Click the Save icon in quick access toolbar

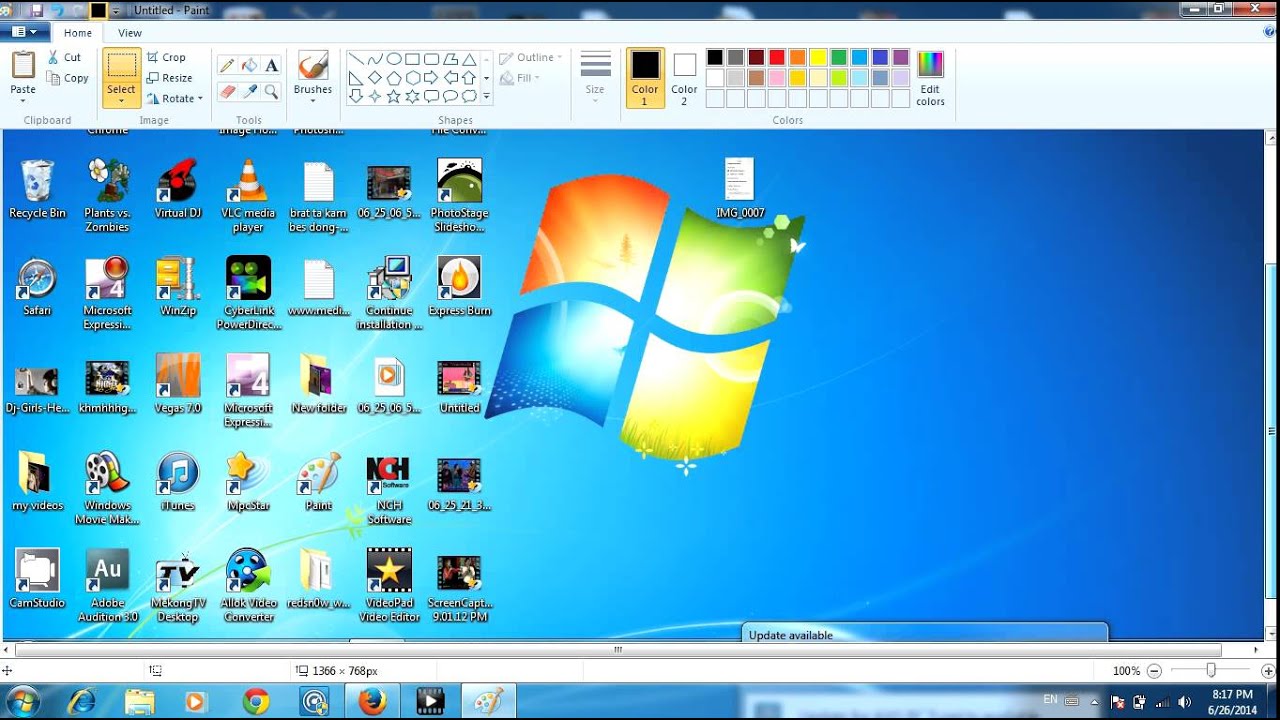pos(37,10)
